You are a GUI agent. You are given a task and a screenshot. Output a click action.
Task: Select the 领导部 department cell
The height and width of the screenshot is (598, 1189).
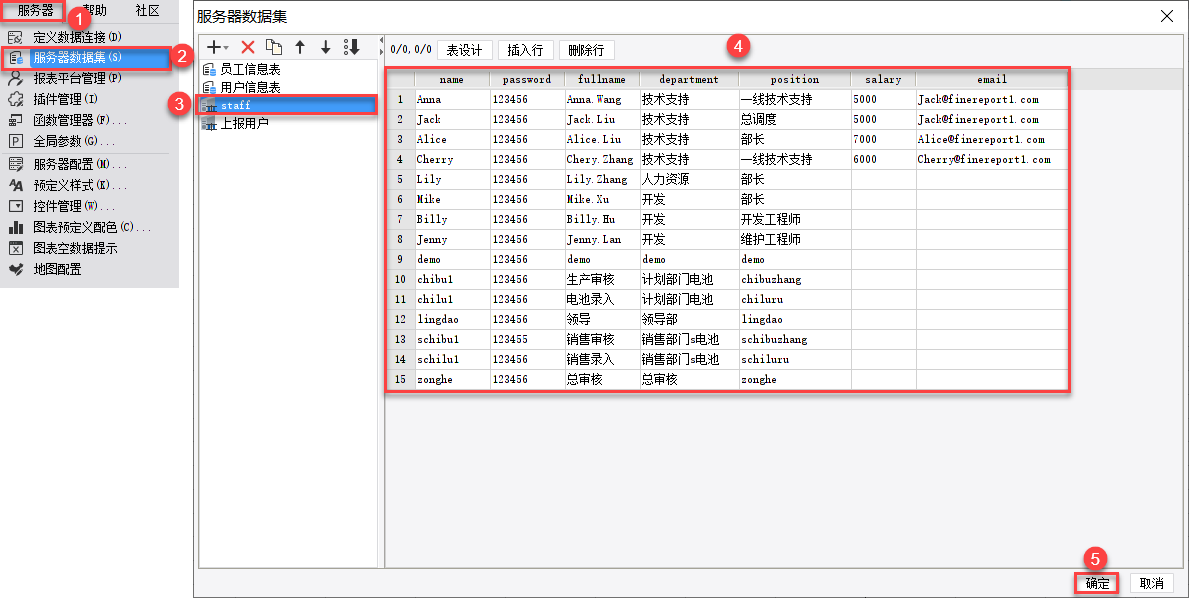689,320
